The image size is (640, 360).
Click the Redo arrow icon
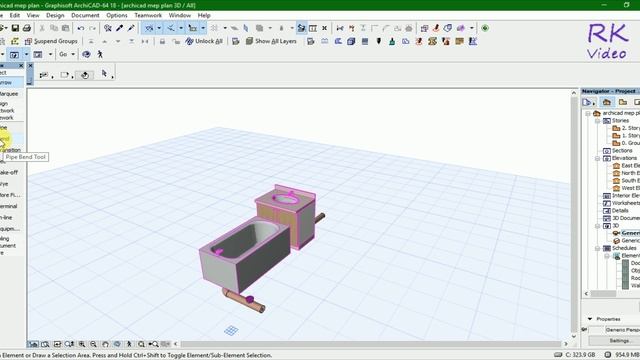[x=93, y=28]
